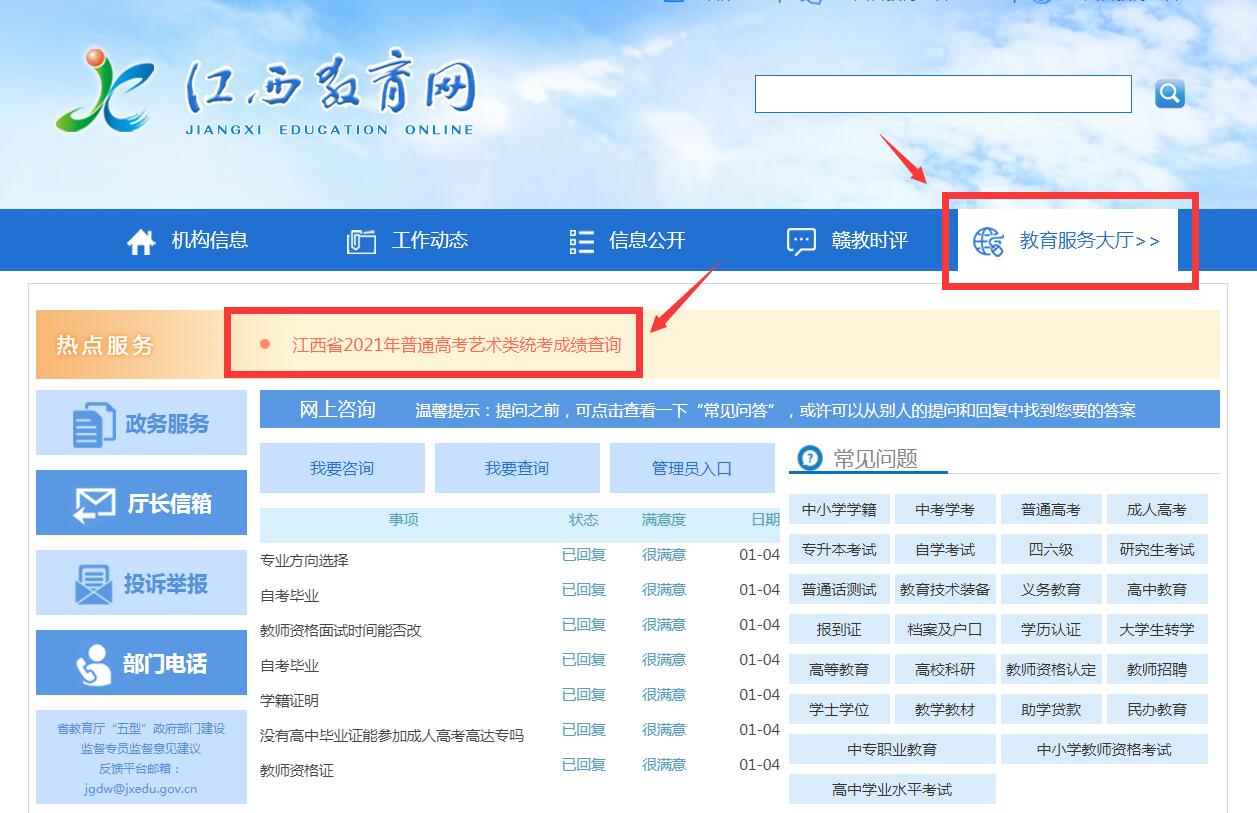Click the 中专职业教育 FAQ tag
This screenshot has width=1257, height=813.
892,749
